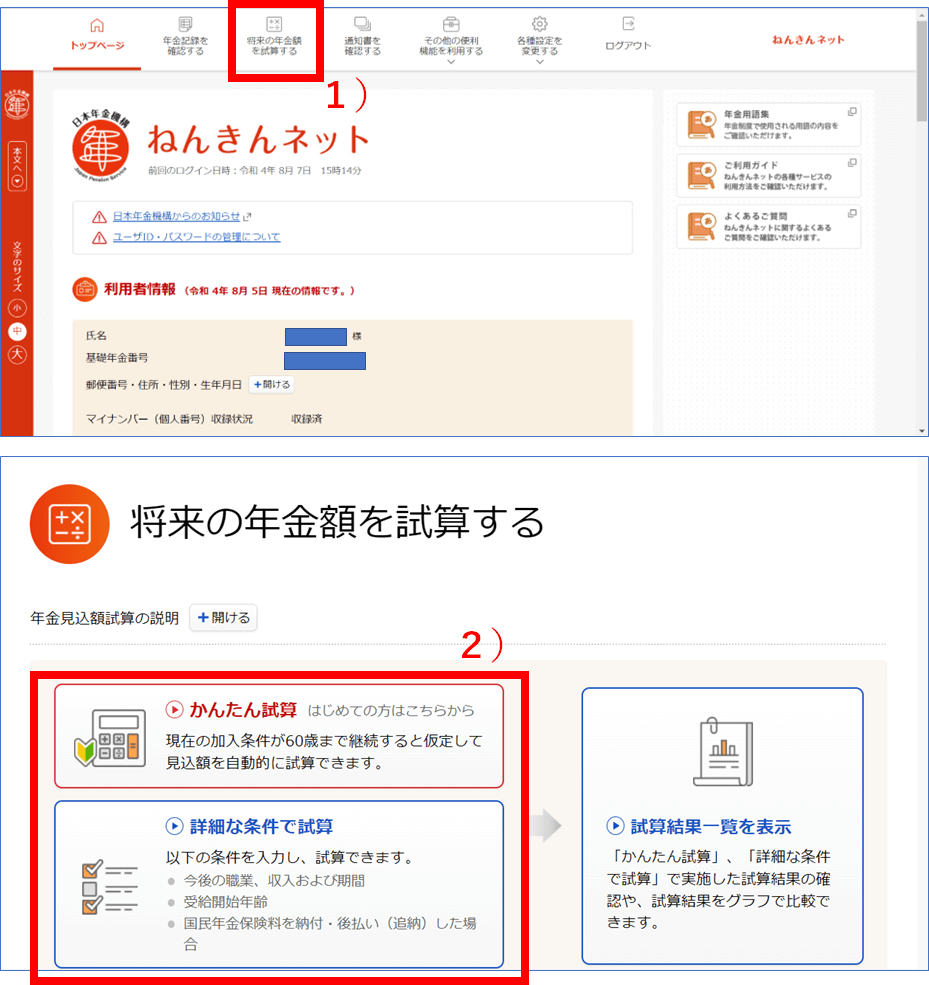The height and width of the screenshot is (985, 929).
Task: Set text size to 中
Action: 17,331
